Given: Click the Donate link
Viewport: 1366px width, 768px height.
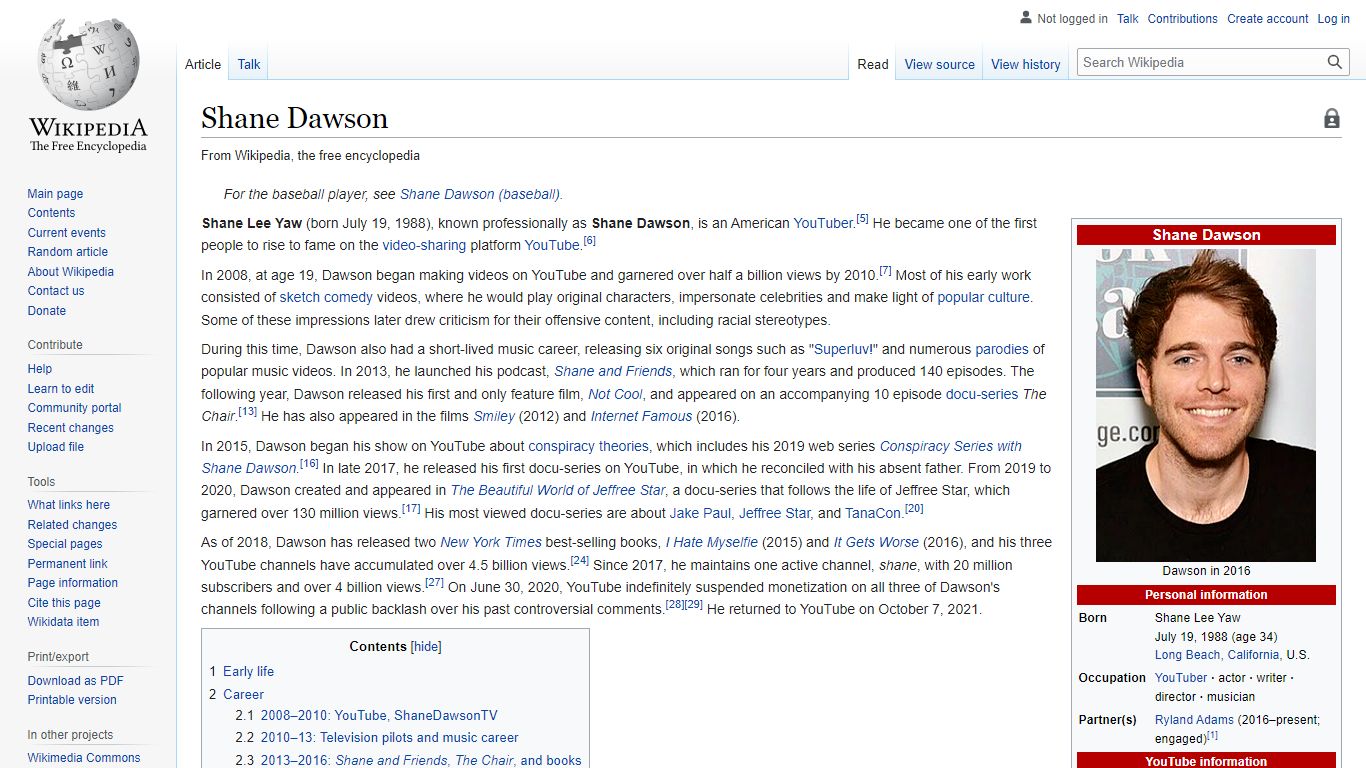Looking at the screenshot, I should pyautogui.click(x=46, y=311).
